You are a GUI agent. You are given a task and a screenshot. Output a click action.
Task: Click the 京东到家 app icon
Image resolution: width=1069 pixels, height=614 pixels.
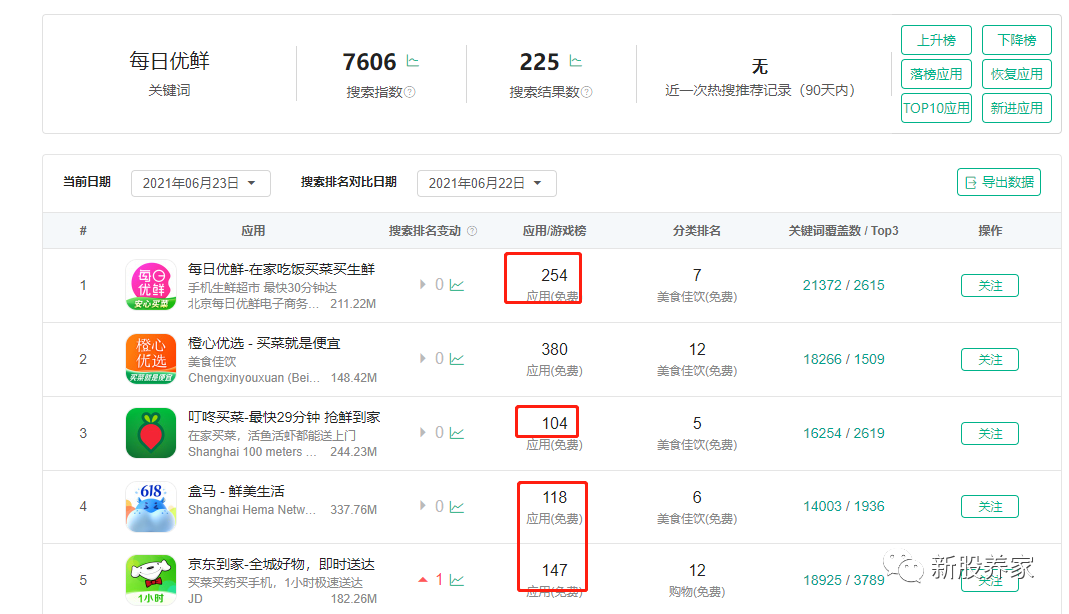click(151, 580)
